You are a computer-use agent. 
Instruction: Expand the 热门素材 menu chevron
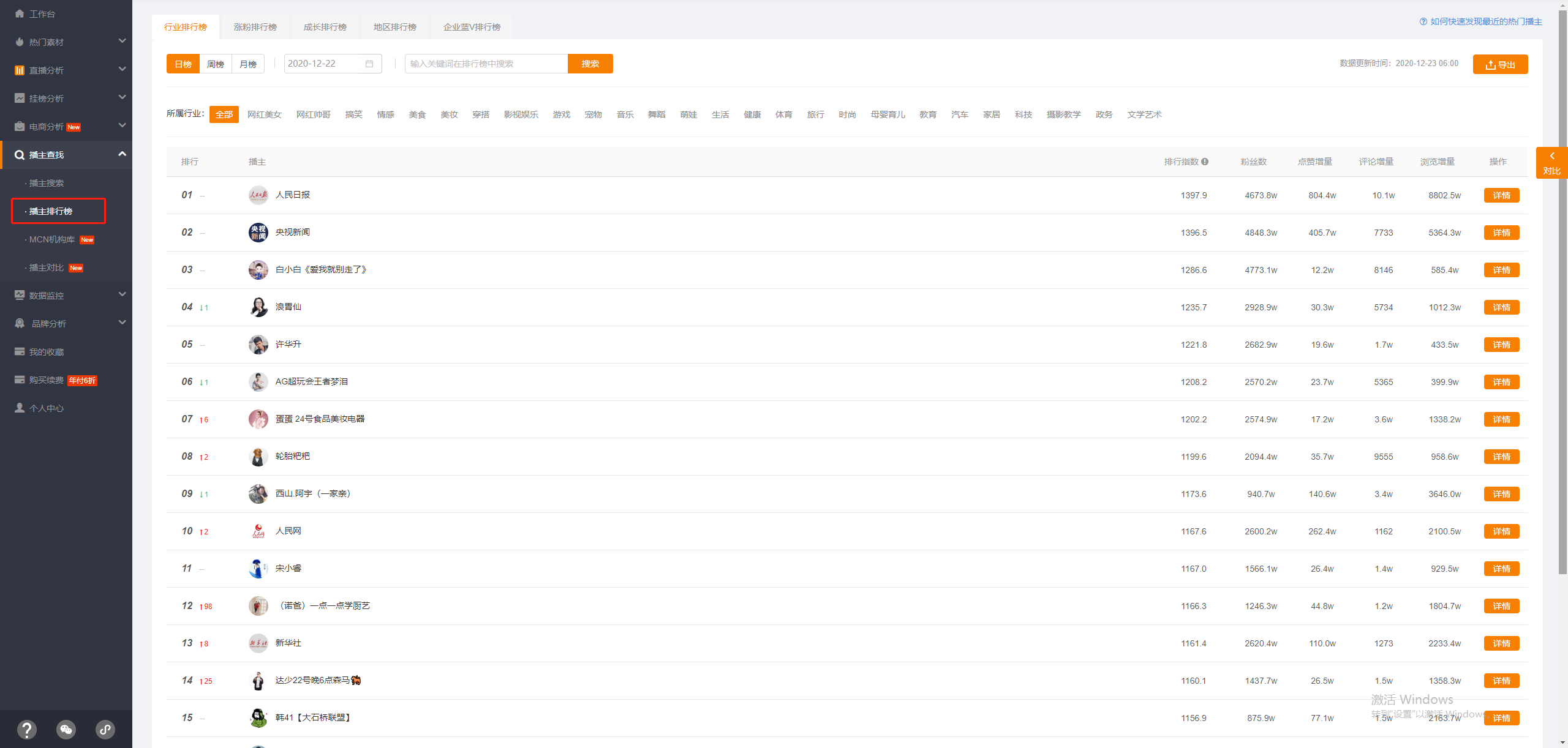click(x=122, y=41)
